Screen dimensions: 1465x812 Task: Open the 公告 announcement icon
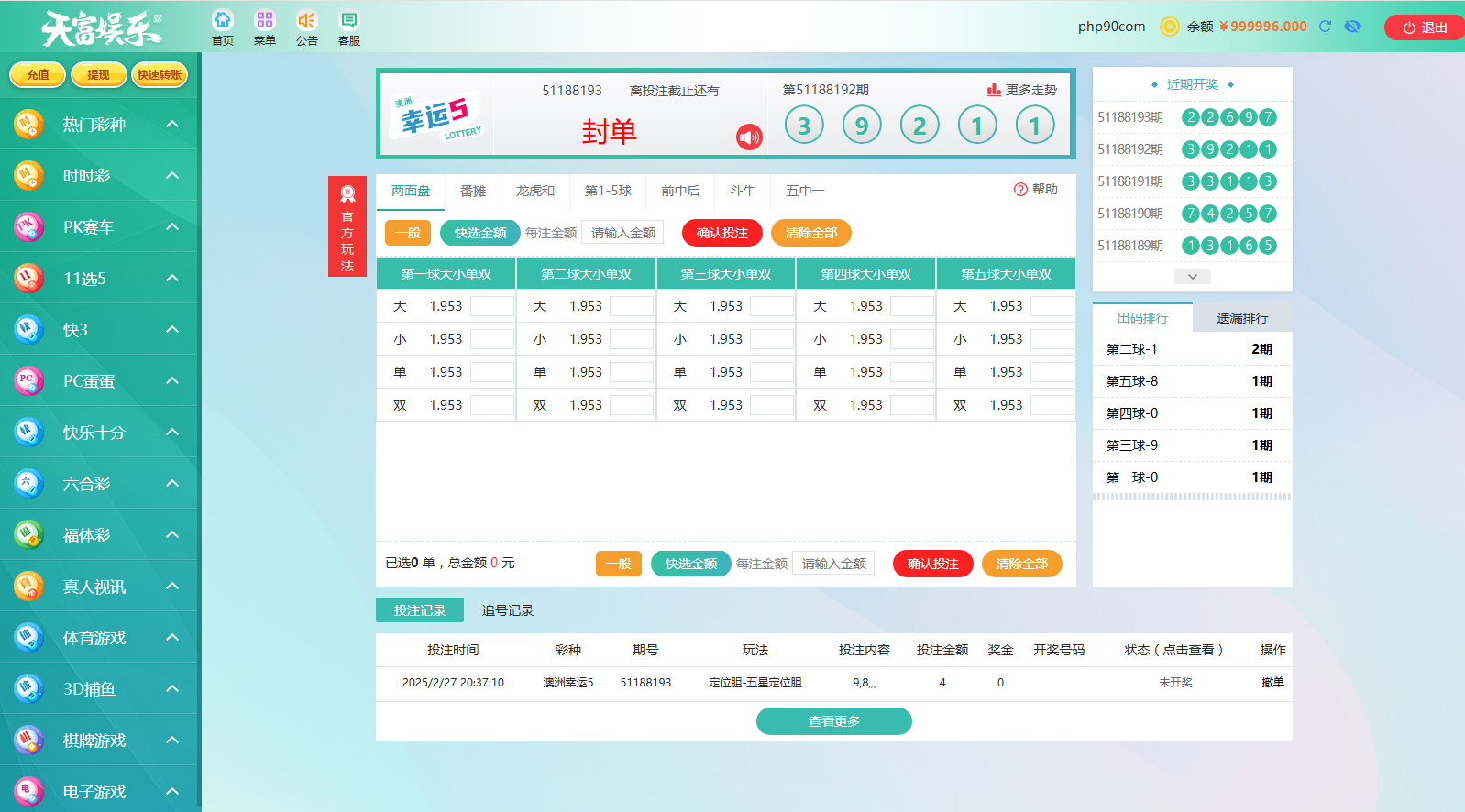pyautogui.click(x=306, y=20)
